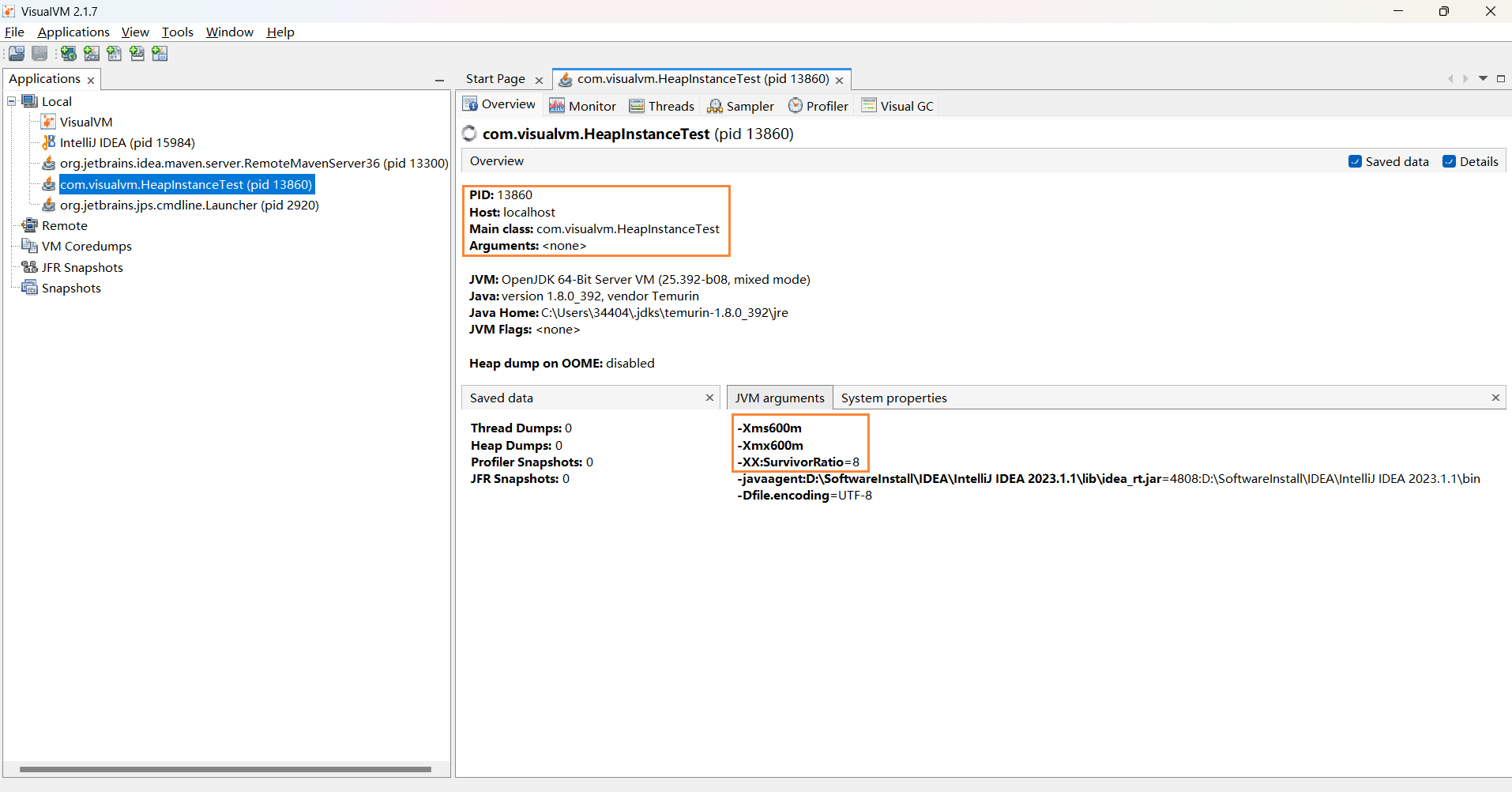Select the JVM arguments tab

click(x=780, y=398)
